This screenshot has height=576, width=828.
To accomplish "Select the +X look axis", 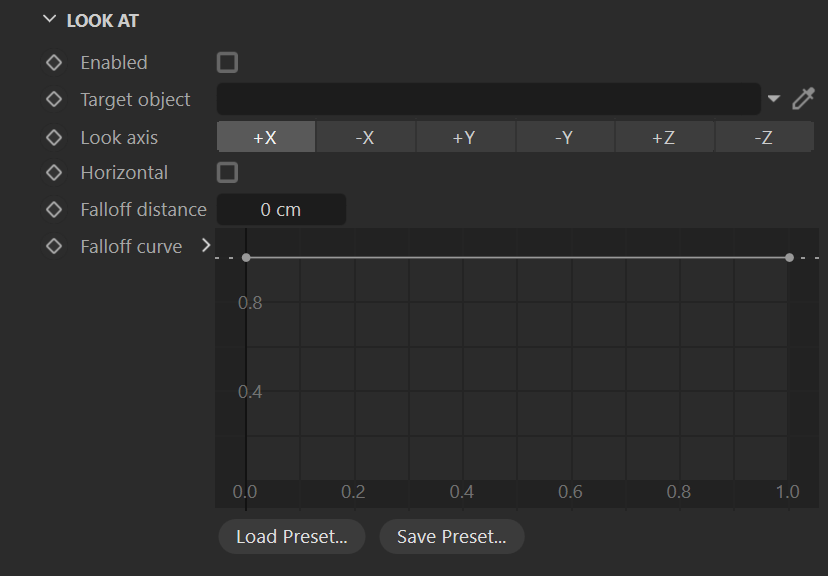I will [266, 137].
